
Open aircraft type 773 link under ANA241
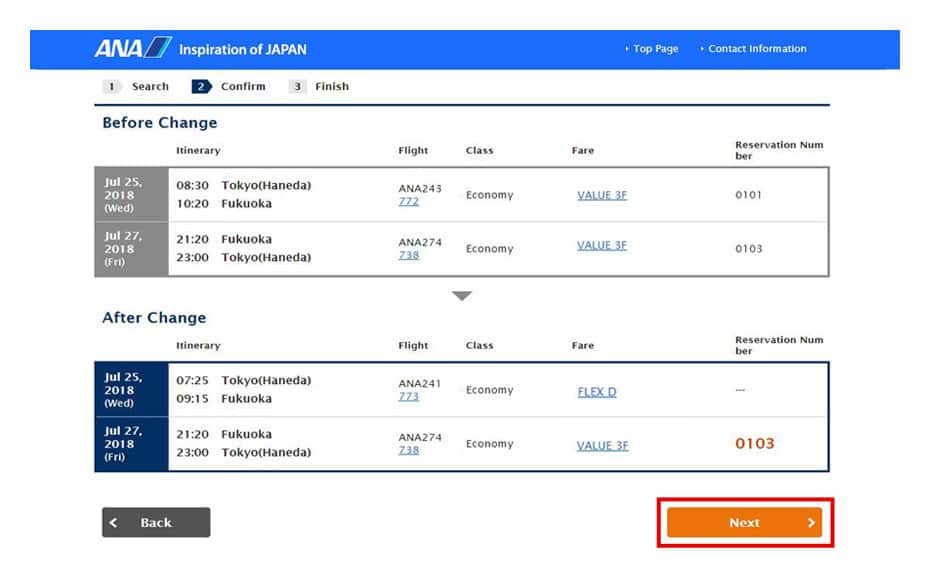click(x=408, y=397)
